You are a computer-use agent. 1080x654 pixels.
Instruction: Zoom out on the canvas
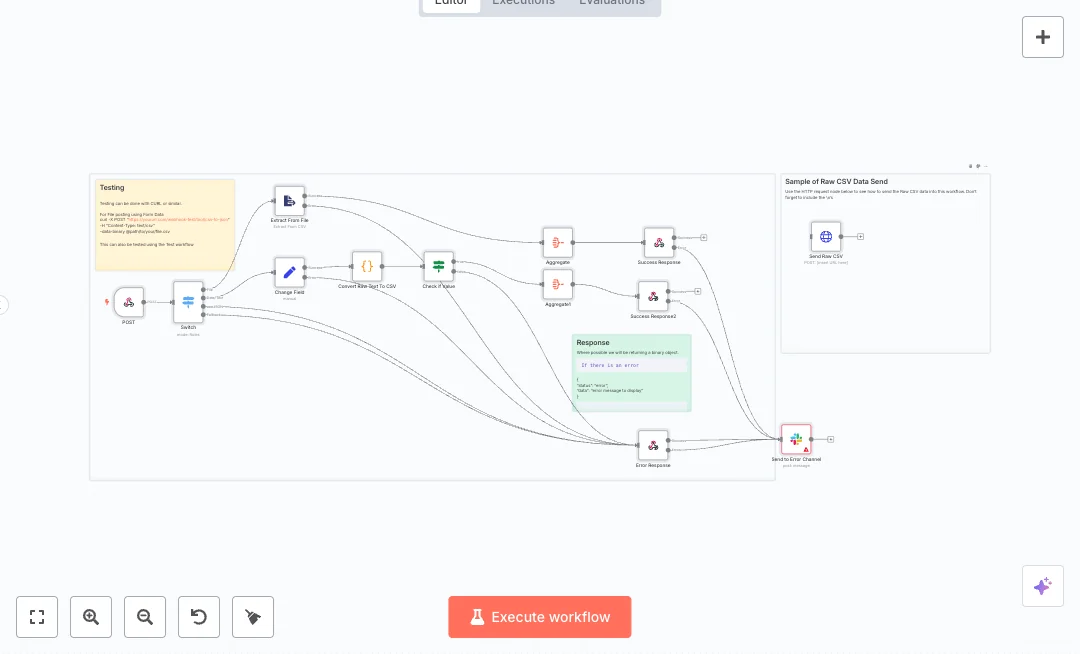pyautogui.click(x=145, y=617)
